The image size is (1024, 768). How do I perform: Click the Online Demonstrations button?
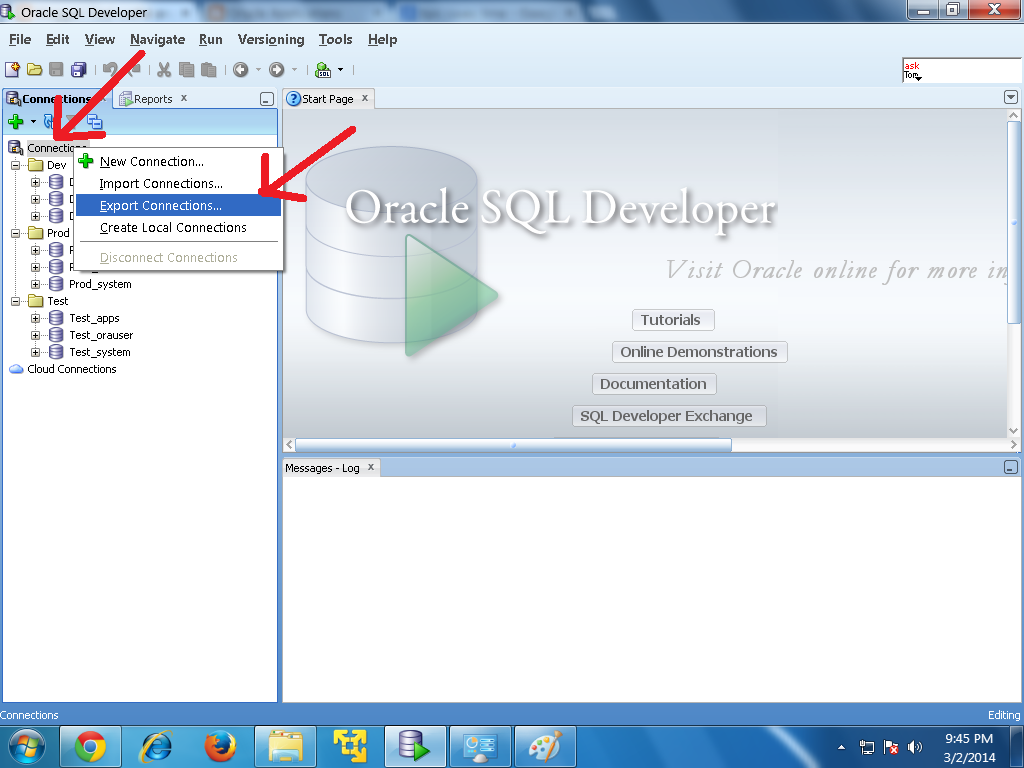point(699,352)
